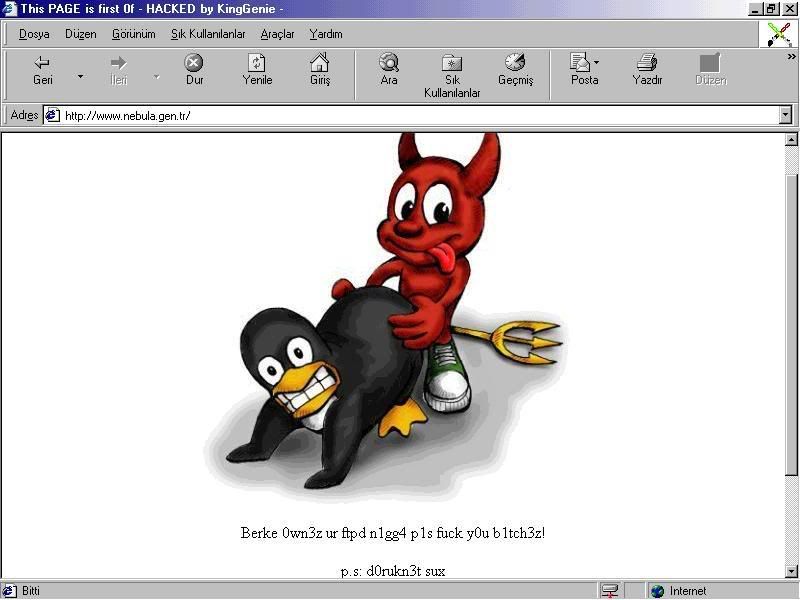This screenshot has height=600, width=800.
Task: Open the Dosya menu
Action: pos(34,34)
